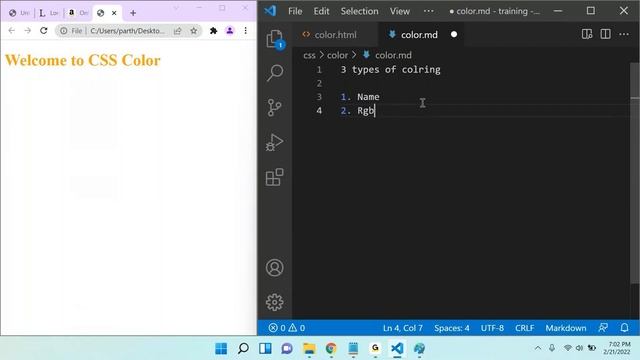Viewport: 640px width, 360px height.
Task: Open the Manage gear in VS Code
Action: click(274, 302)
